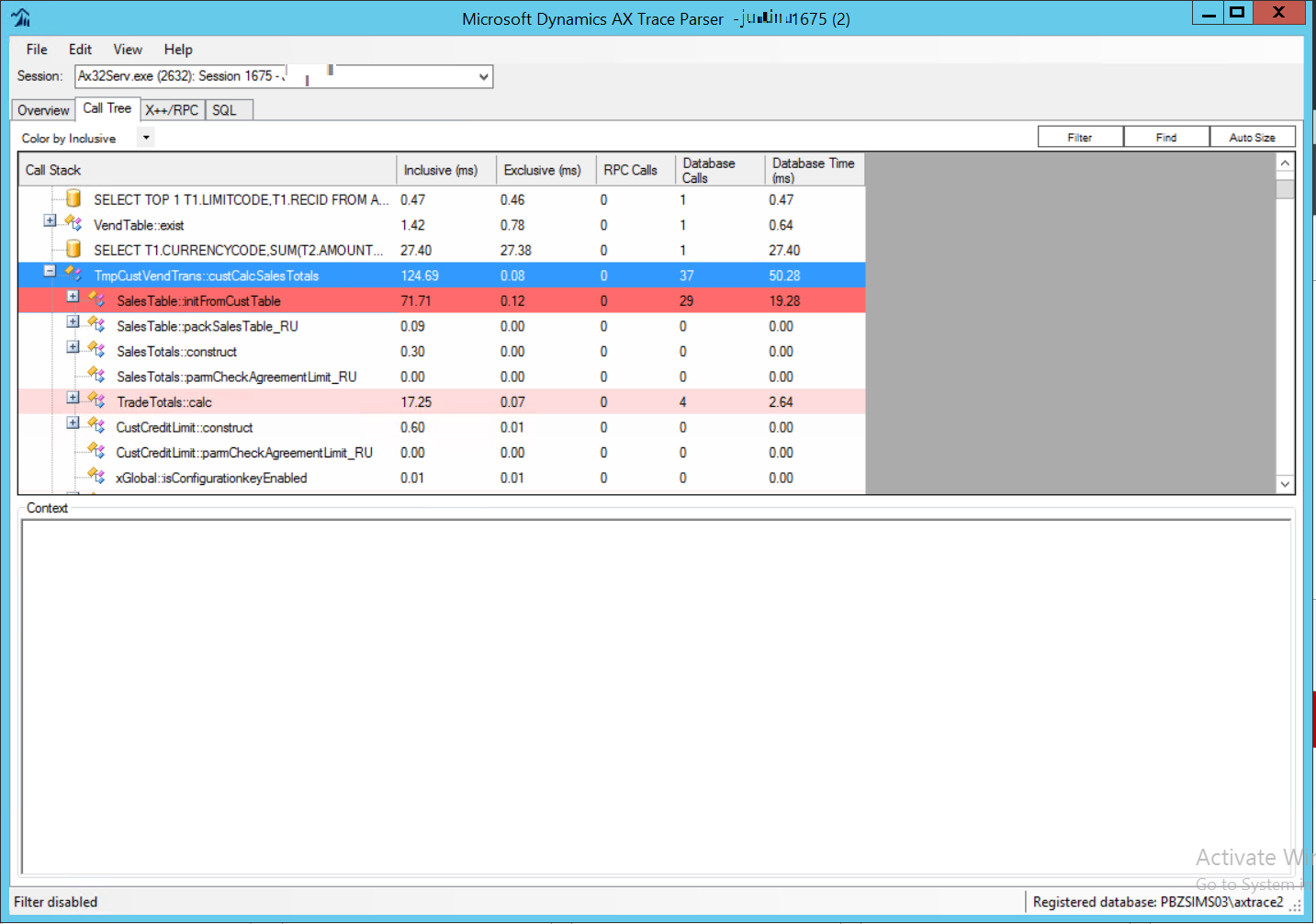
Task: Expand the VendTable::exist node
Action: (50, 220)
